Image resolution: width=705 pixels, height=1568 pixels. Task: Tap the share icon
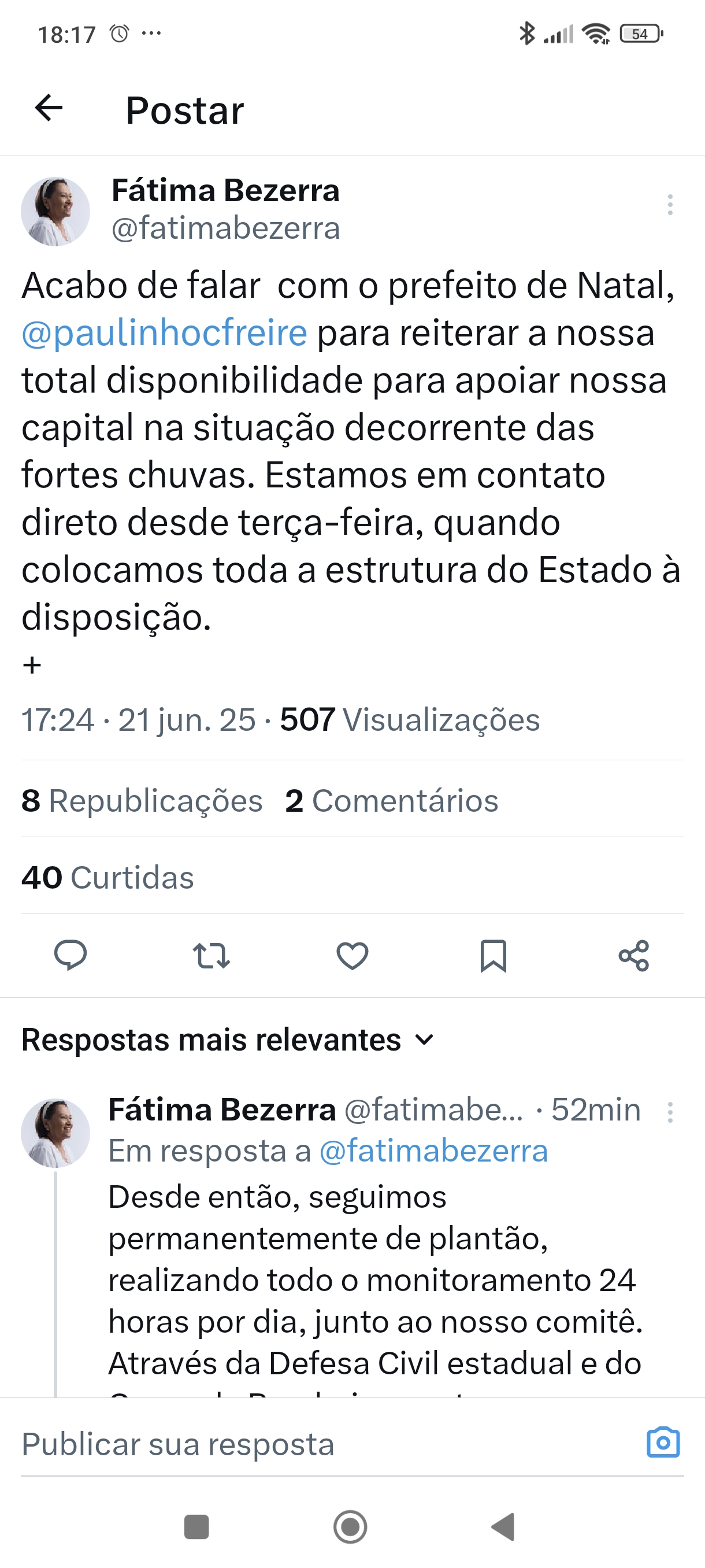coord(634,955)
